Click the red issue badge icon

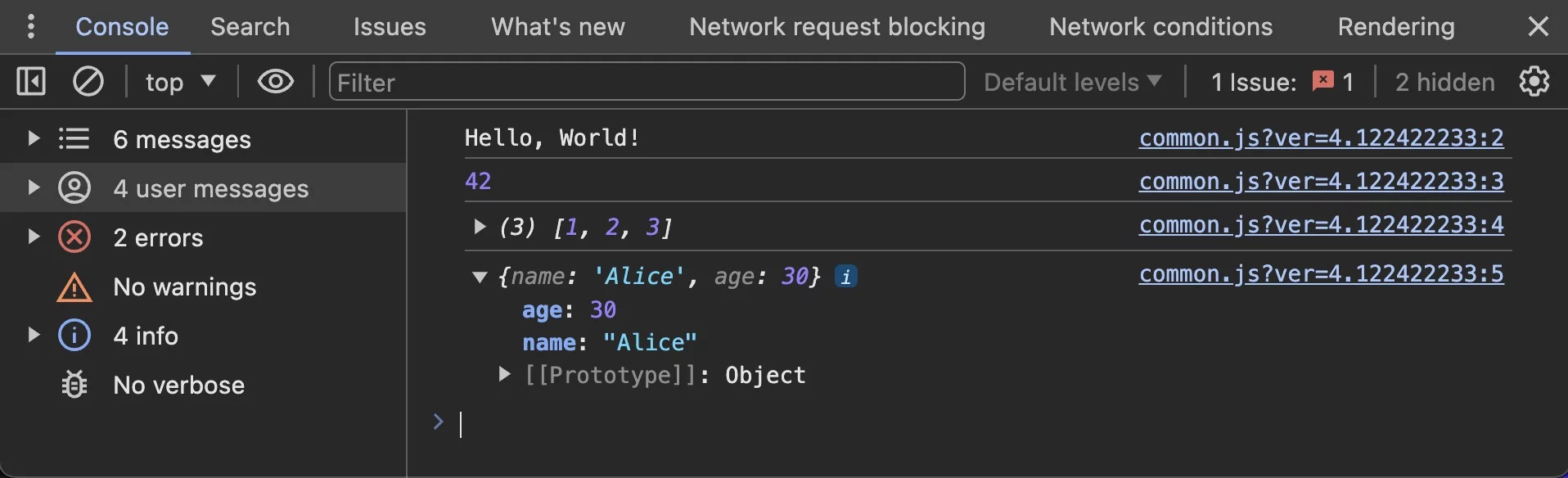tap(1322, 80)
